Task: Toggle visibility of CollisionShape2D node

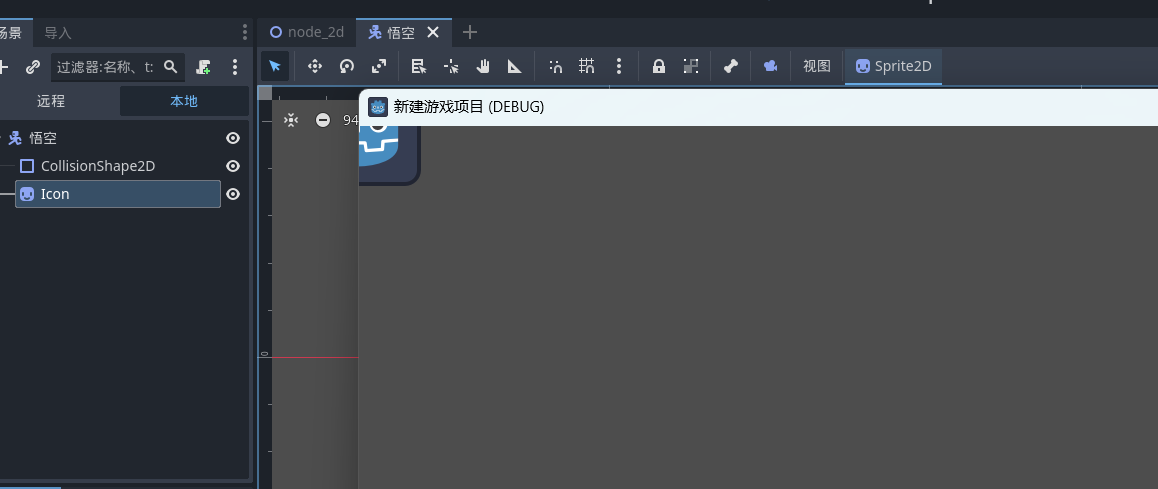Action: tap(233, 166)
